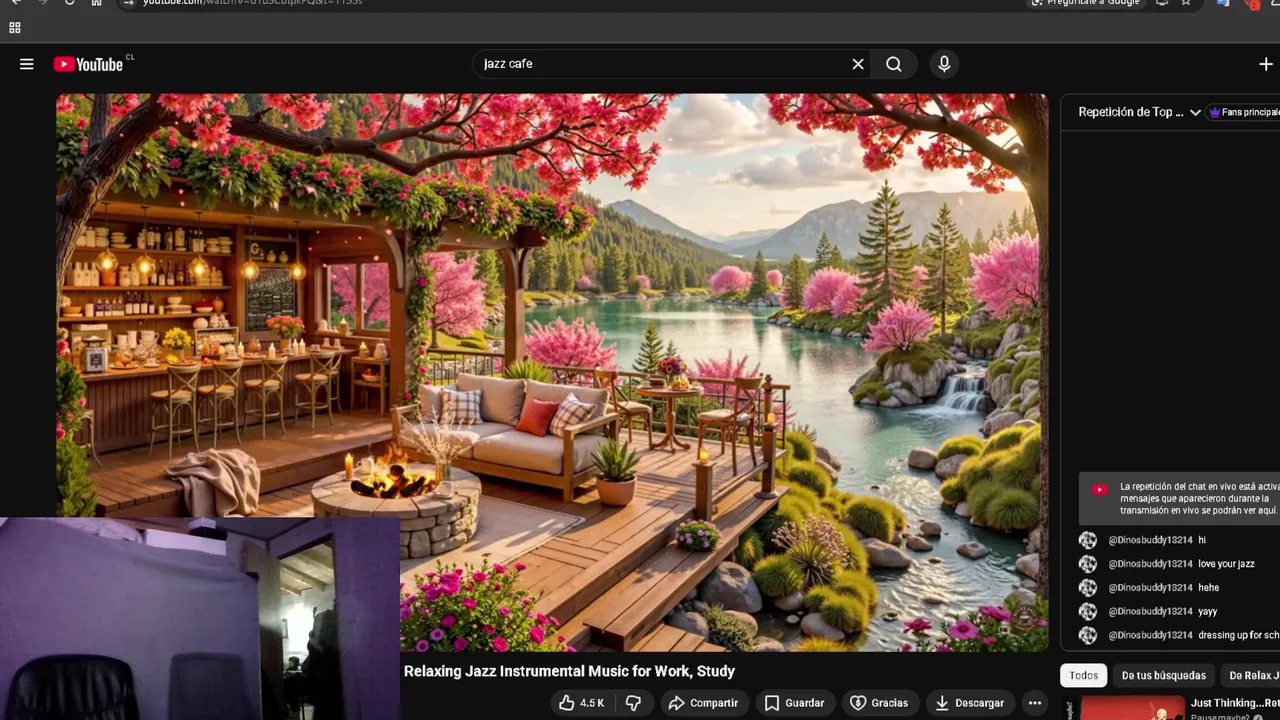Open more actions three-dot menu
Screen dimensions: 1280x720
click(x=1035, y=703)
